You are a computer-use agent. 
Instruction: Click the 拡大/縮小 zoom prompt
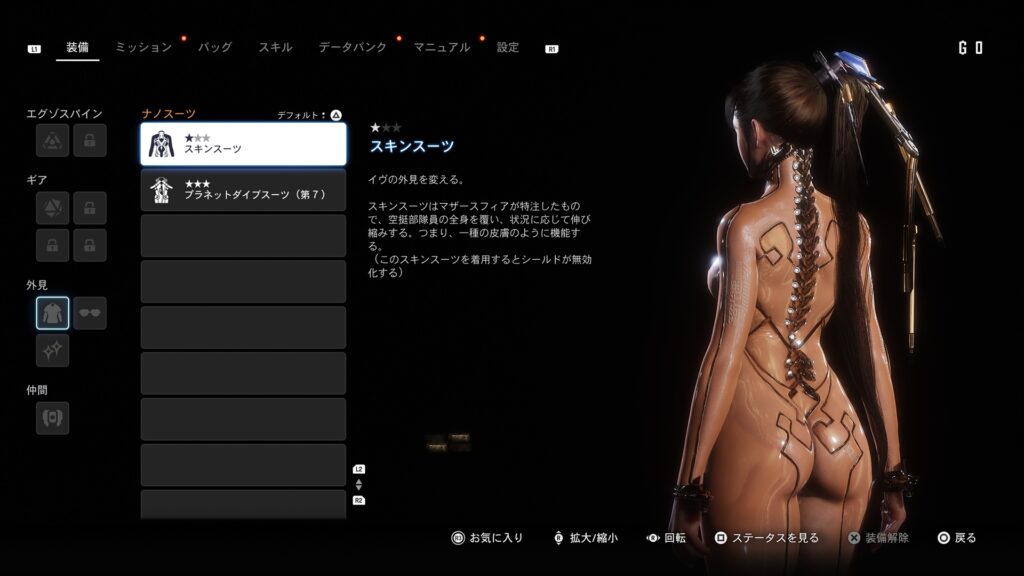point(586,537)
